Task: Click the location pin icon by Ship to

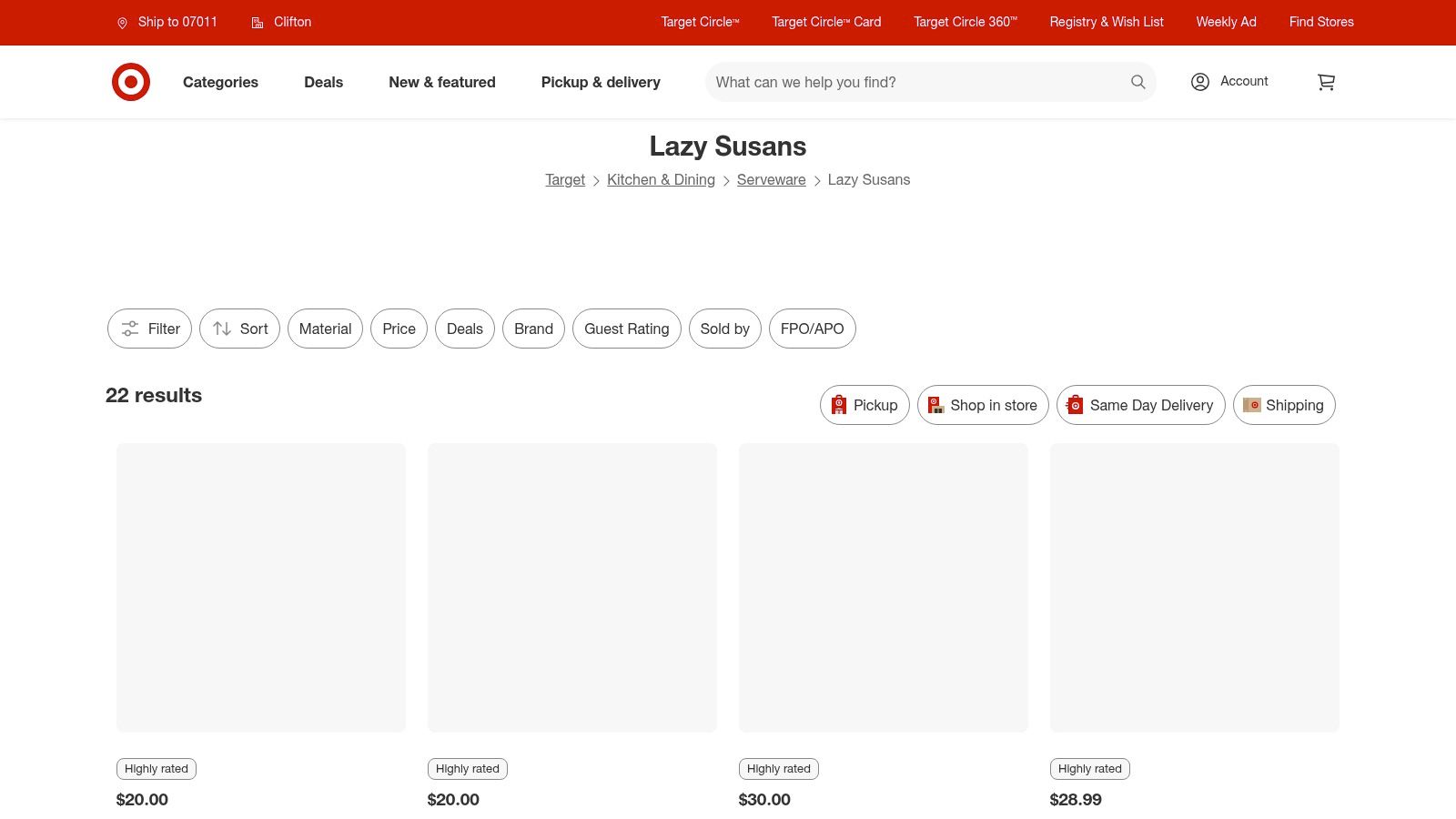Action: pos(123,23)
